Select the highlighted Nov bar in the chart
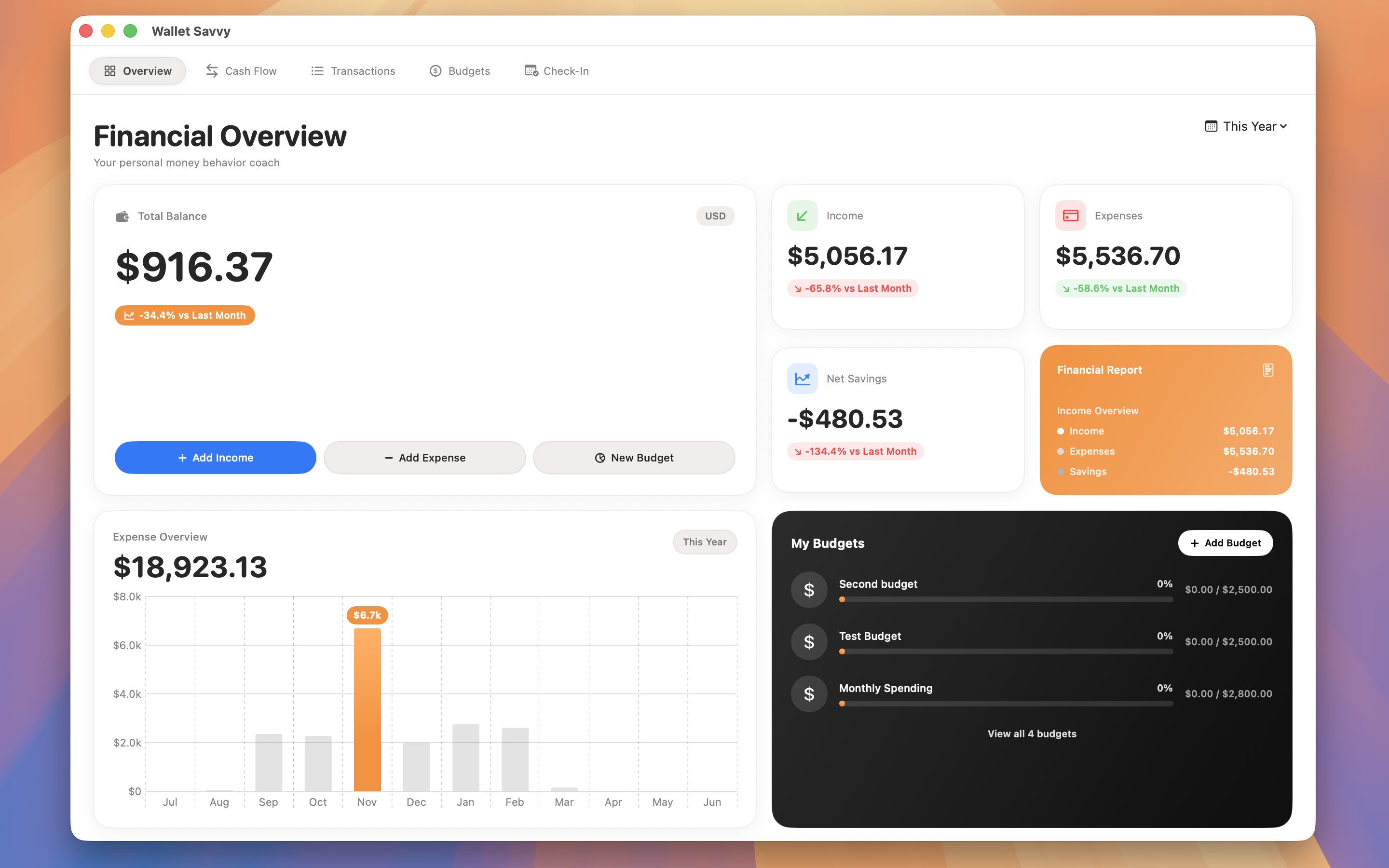 (x=368, y=709)
